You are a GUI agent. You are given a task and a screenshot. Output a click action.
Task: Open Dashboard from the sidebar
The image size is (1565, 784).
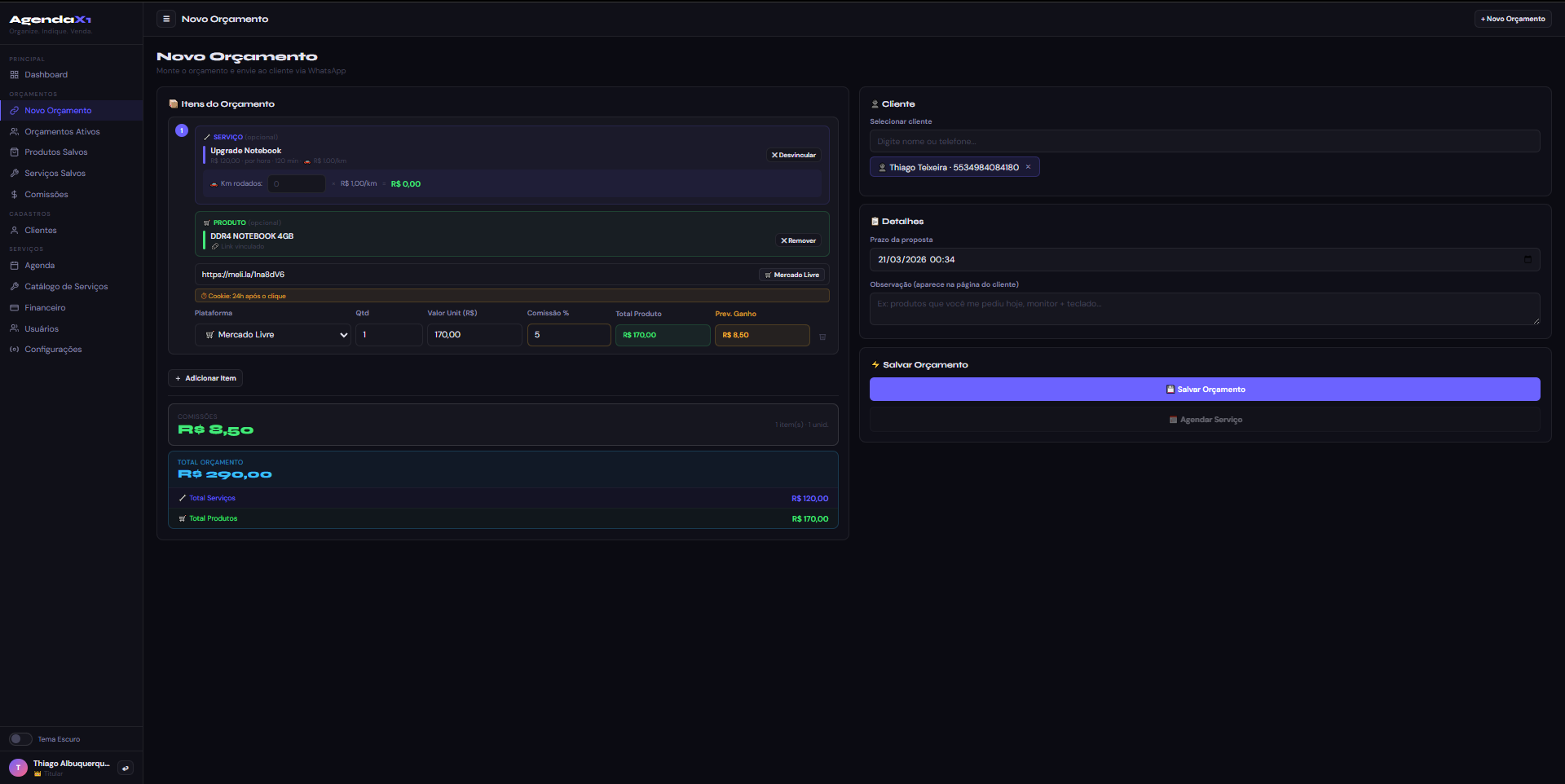click(46, 75)
